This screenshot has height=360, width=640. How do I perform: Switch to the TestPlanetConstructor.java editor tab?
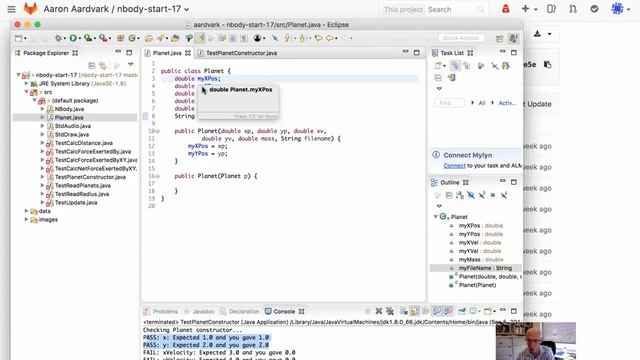241,53
